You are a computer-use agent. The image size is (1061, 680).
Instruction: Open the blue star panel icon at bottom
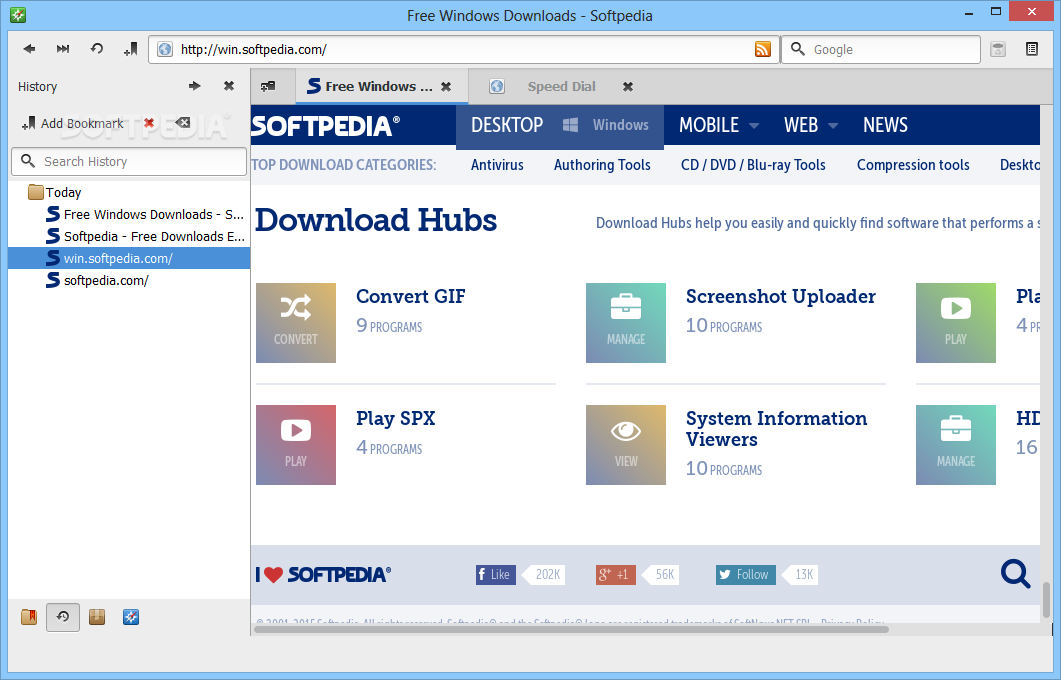pos(131,617)
